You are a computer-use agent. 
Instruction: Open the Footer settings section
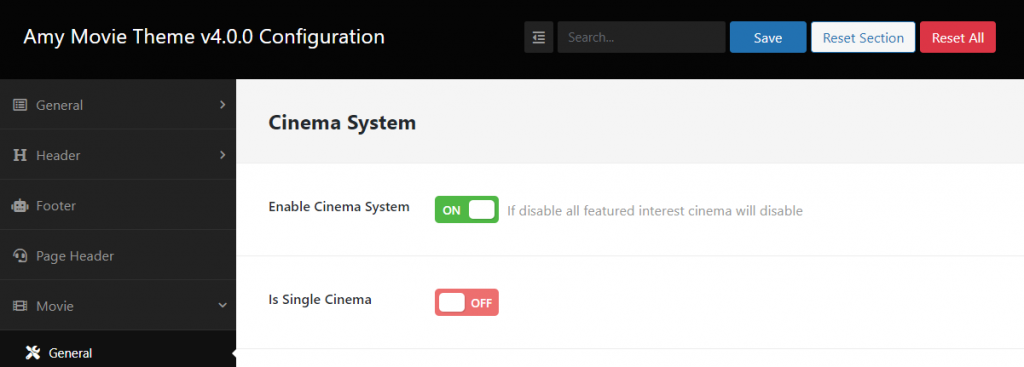coord(118,206)
